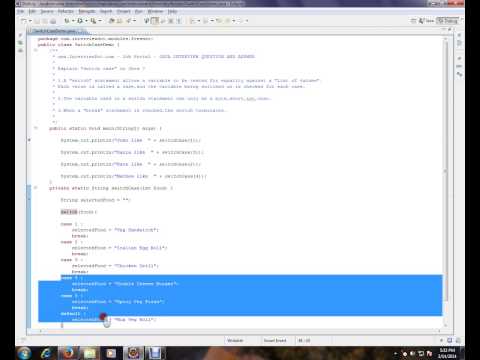480x360 pixels.
Task: Open the Refactor menu
Action: (65, 11)
